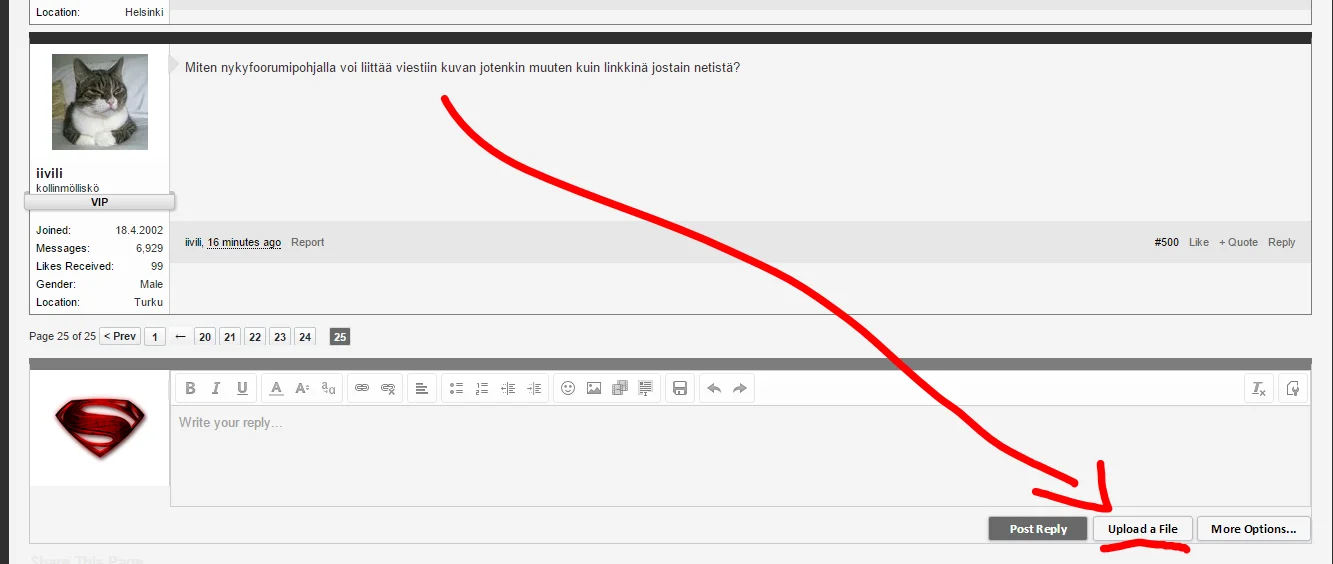1333x564 pixels.
Task: Save draft with the floppy disk icon
Action: 680,388
